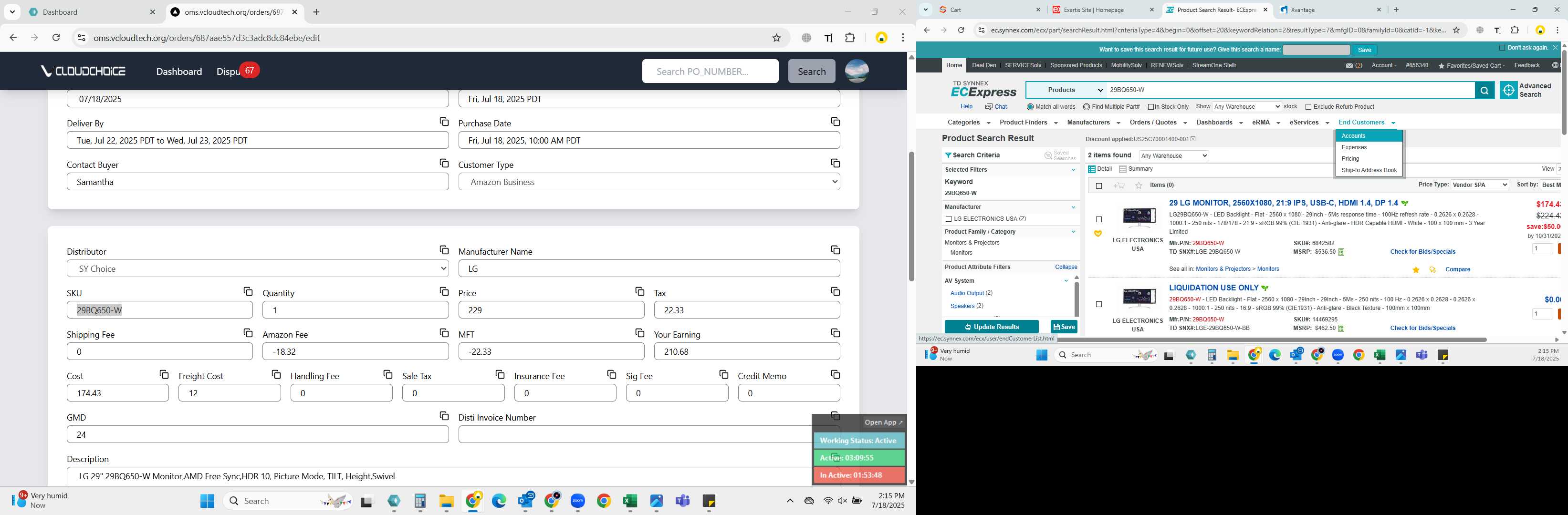Select the Match all words radio
Image resolution: width=1568 pixels, height=515 pixels.
pyautogui.click(x=1030, y=107)
